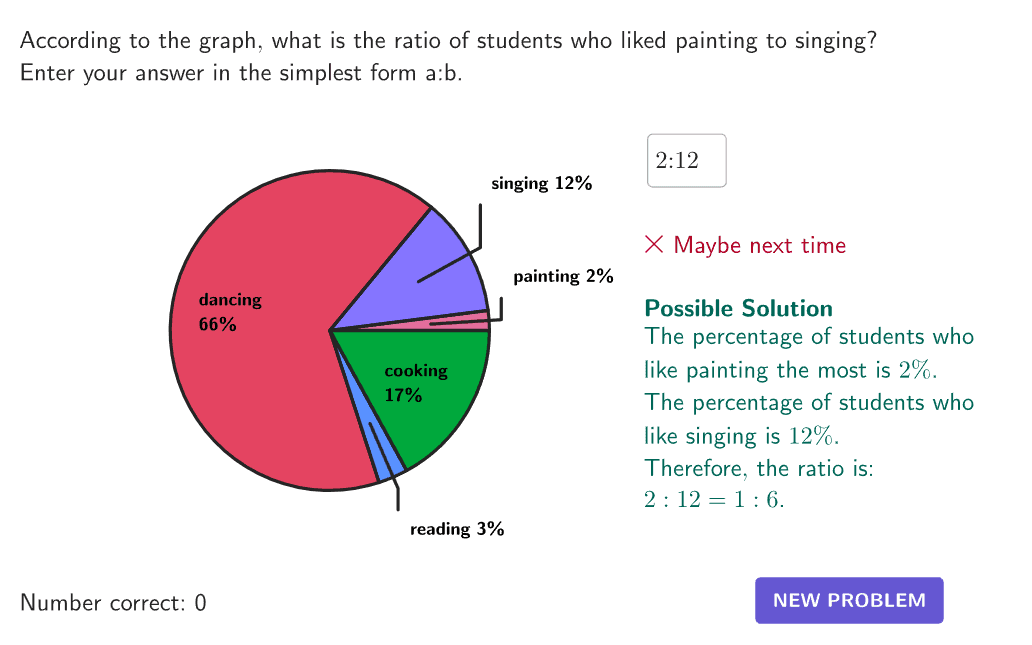This screenshot has height=645, width=1032.
Task: Click the "Therefore, the ratio is:" line
Action: pyautogui.click(x=759, y=467)
